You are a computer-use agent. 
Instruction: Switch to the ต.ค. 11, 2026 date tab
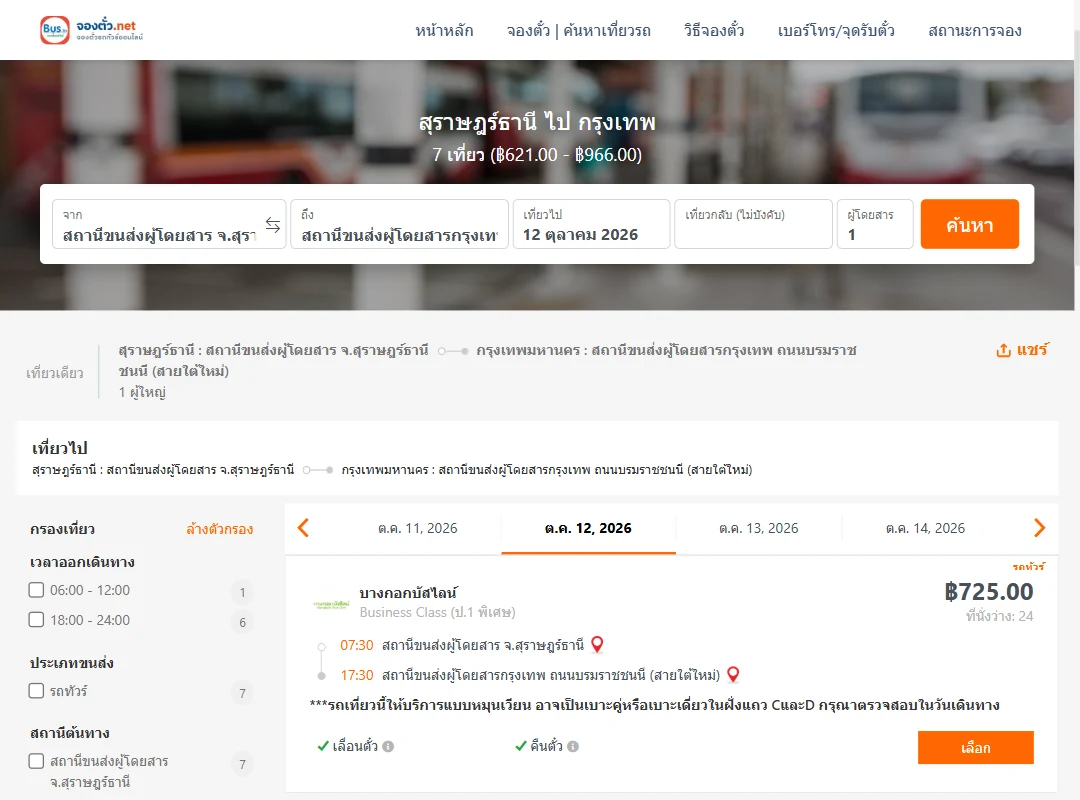click(x=417, y=529)
